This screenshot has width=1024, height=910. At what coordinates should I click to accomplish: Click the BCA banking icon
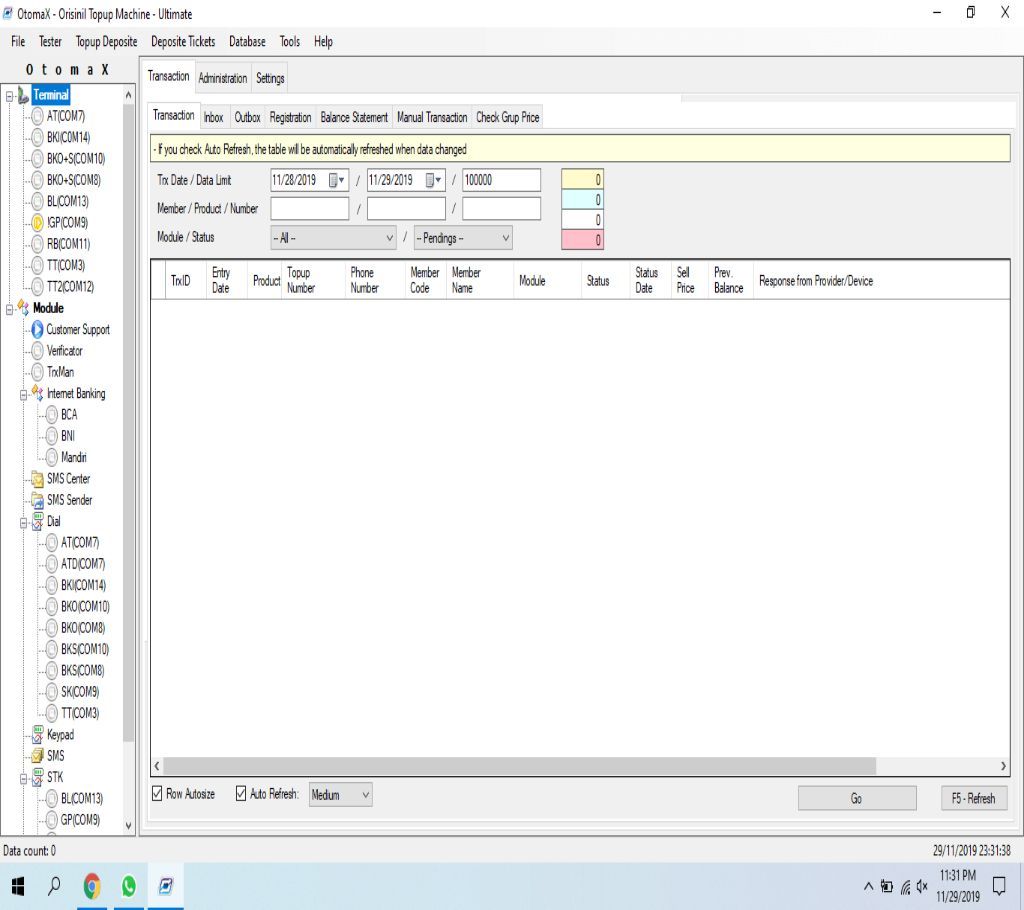52,415
